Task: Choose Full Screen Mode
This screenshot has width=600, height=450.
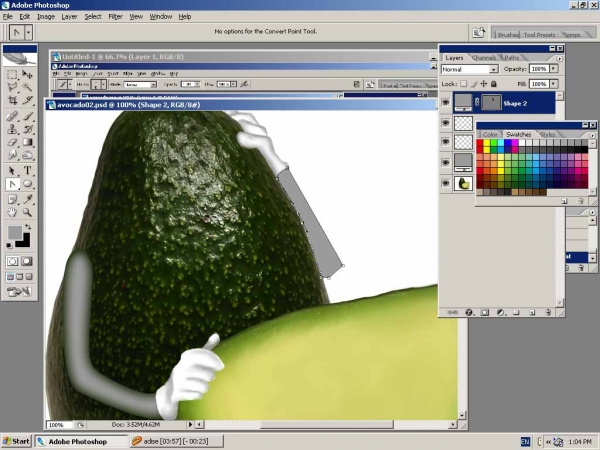Action: click(x=29, y=277)
